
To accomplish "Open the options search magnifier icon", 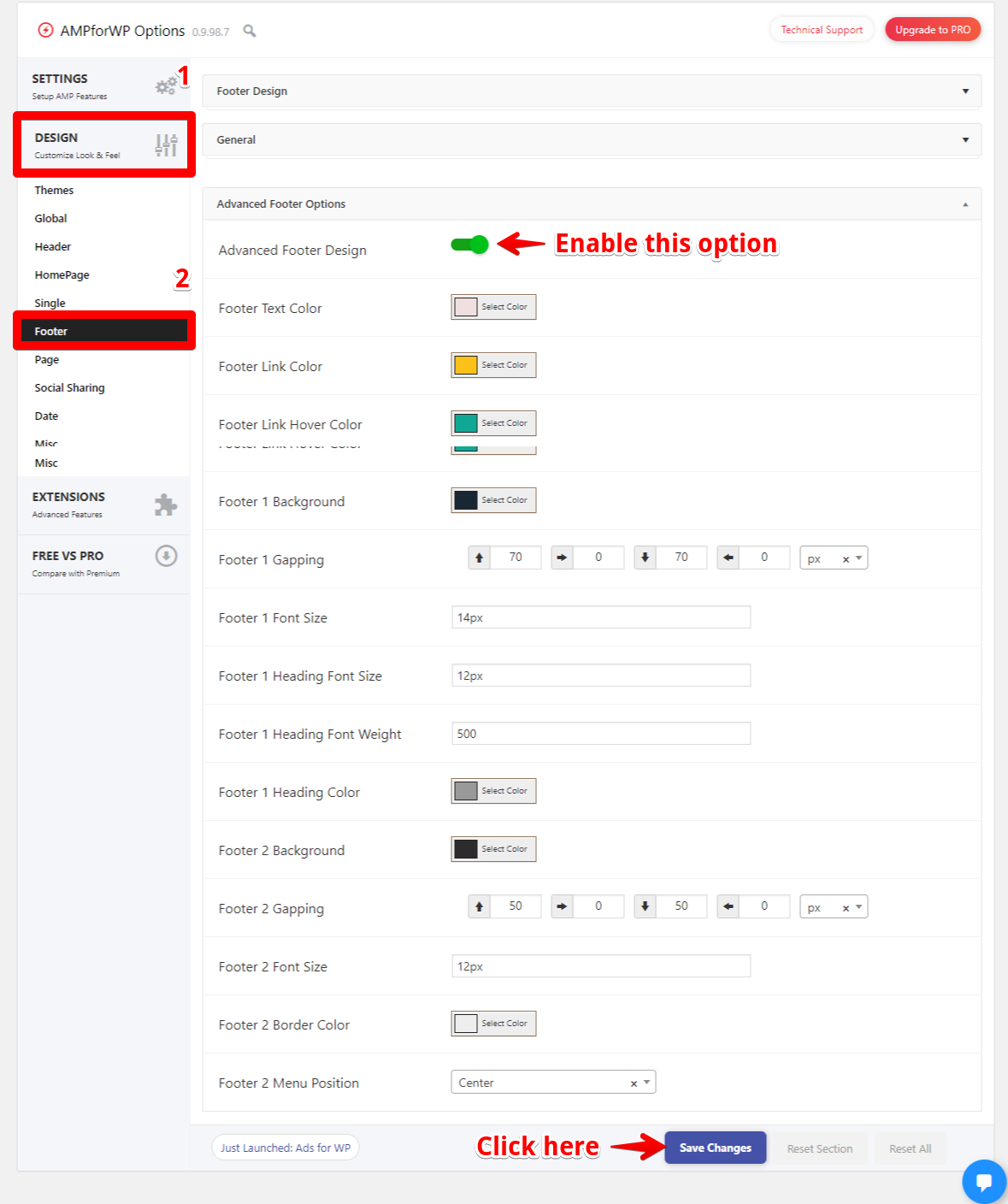I will tap(250, 31).
